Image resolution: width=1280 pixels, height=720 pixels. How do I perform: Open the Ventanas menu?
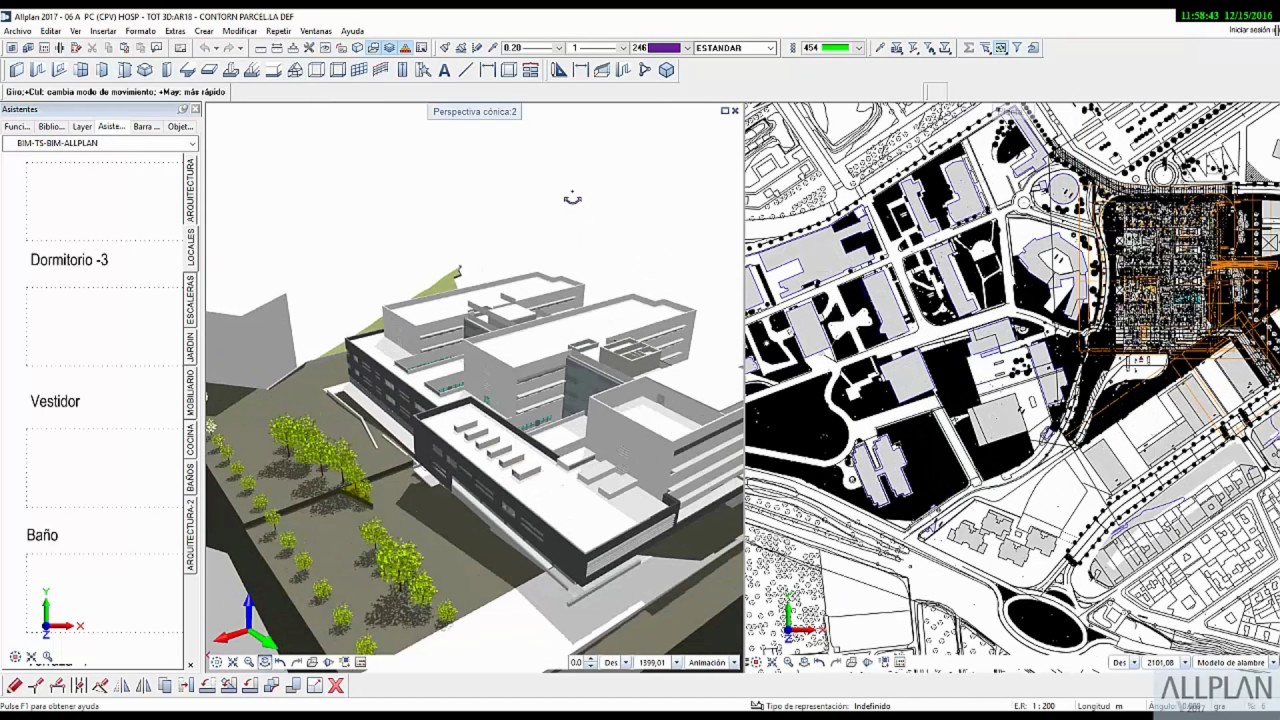pos(316,31)
